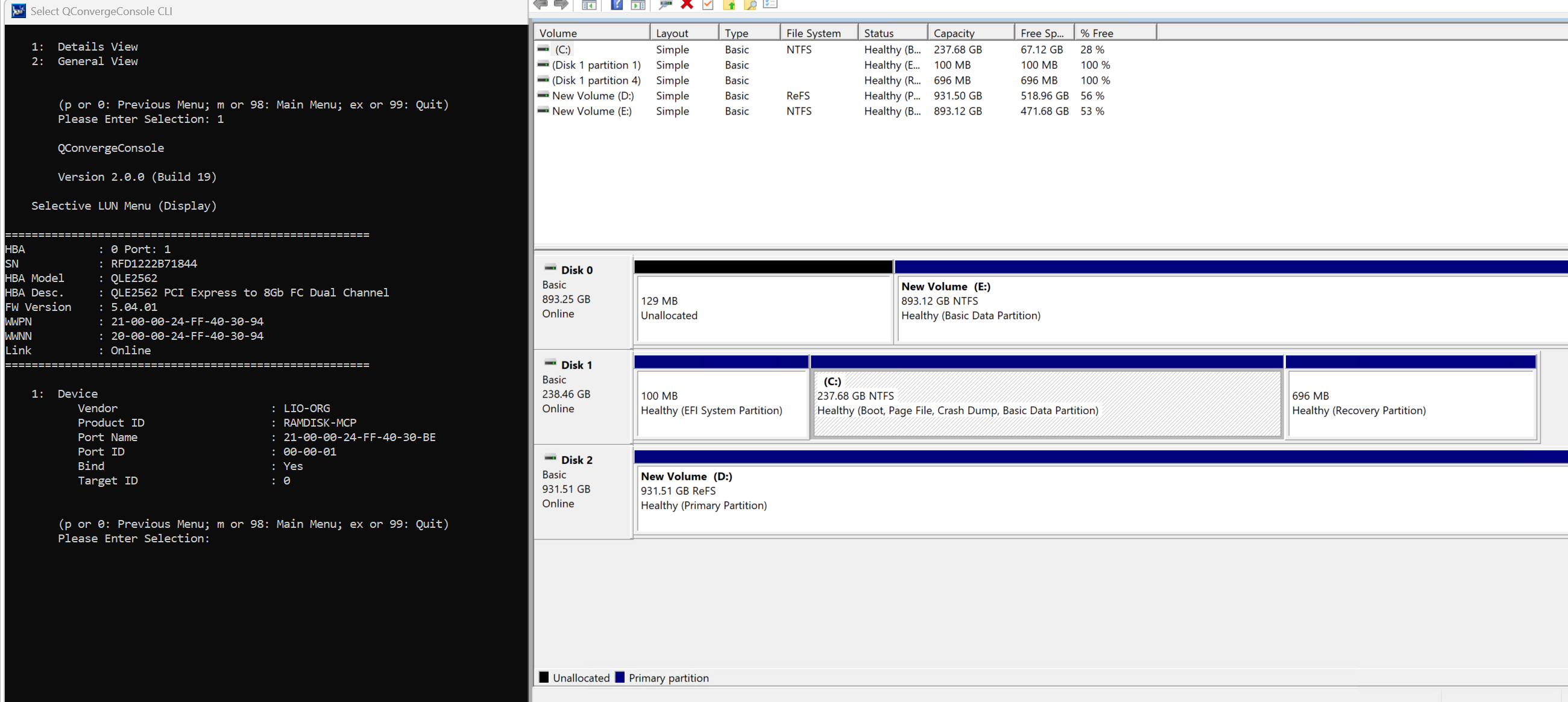1568x702 pixels.
Task: Click the '2: General View' line in console
Action: (84, 61)
